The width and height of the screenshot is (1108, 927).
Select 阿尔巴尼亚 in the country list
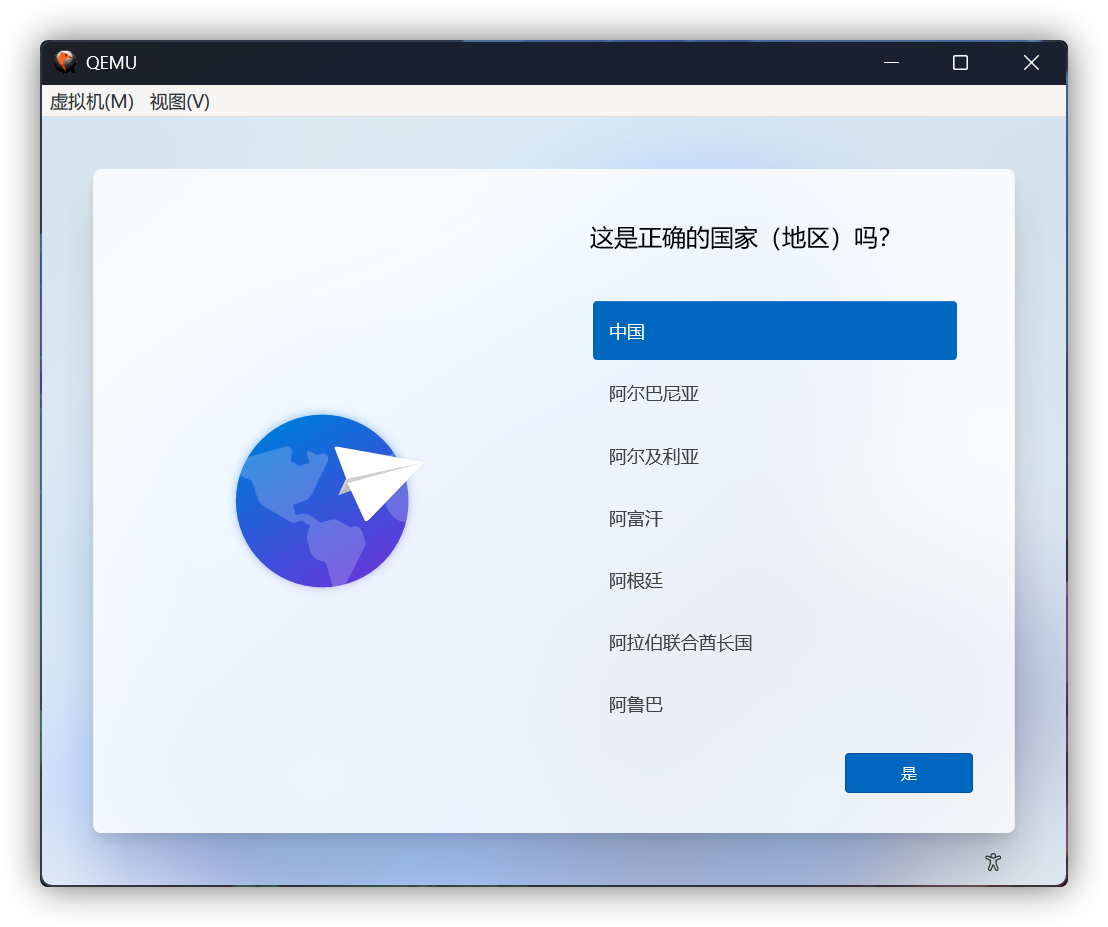[774, 394]
